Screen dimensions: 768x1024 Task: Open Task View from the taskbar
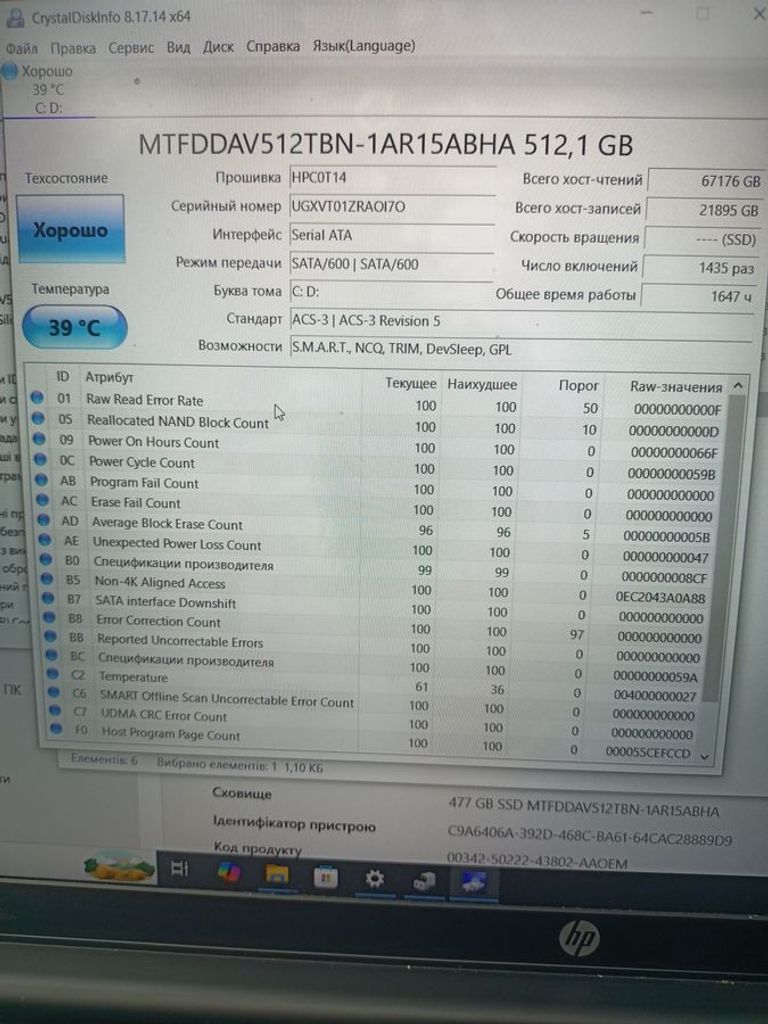[x=179, y=869]
